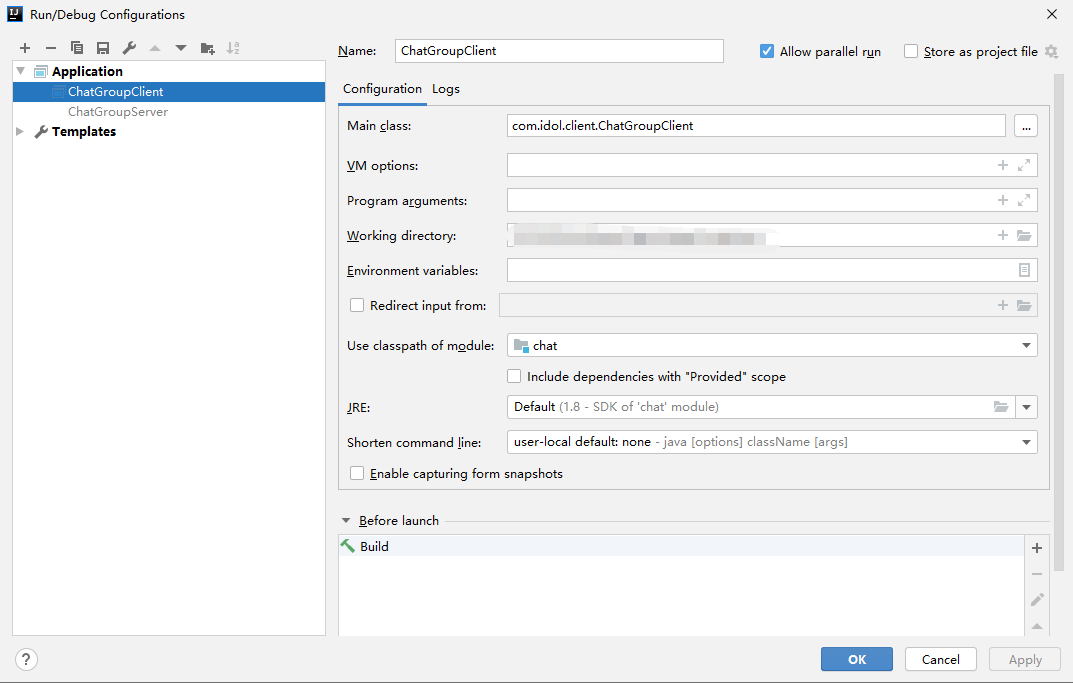Open help with question mark button
The width and height of the screenshot is (1073, 683).
click(26, 660)
